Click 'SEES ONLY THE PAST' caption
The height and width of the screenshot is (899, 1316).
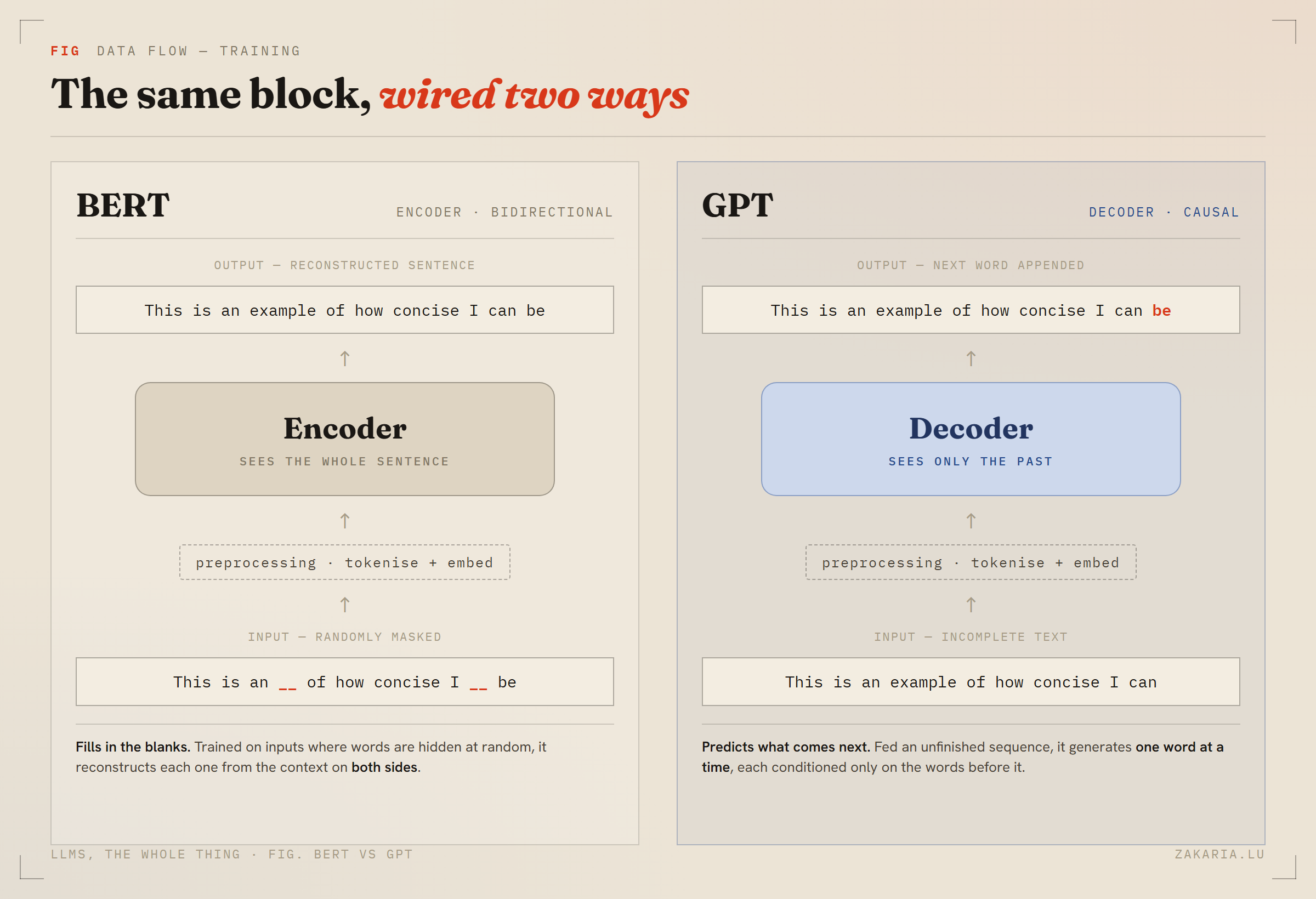pos(971,462)
